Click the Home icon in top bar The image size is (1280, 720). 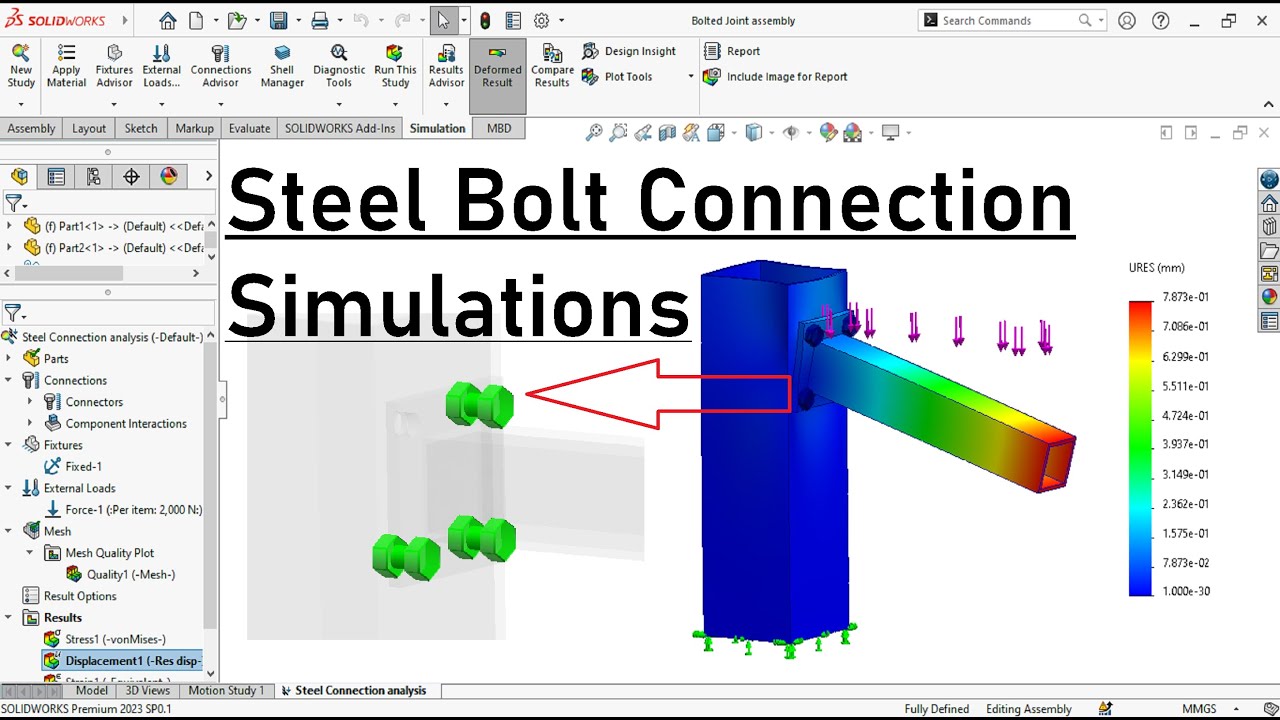(x=167, y=20)
